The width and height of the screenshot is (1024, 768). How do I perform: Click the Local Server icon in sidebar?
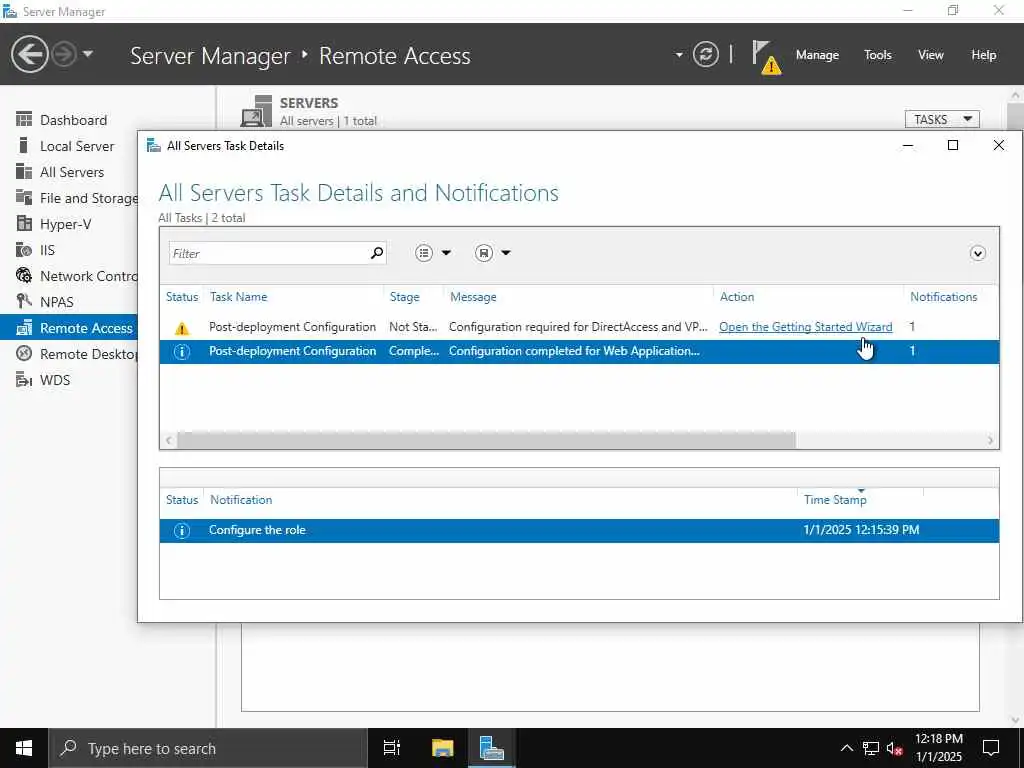24,145
